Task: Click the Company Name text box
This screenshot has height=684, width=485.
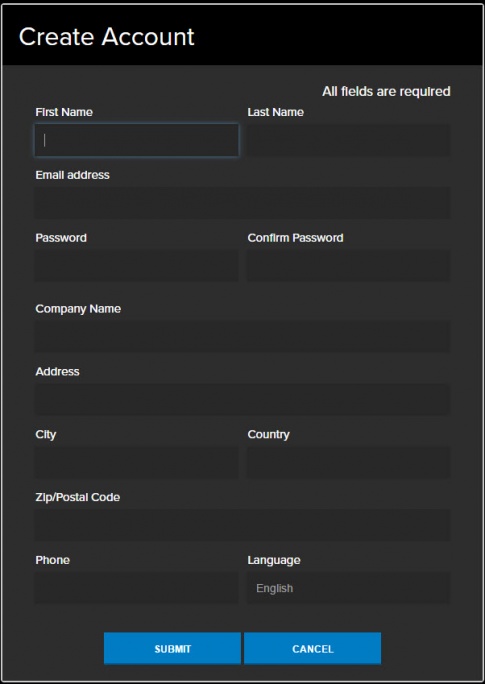Action: [x=242, y=337]
